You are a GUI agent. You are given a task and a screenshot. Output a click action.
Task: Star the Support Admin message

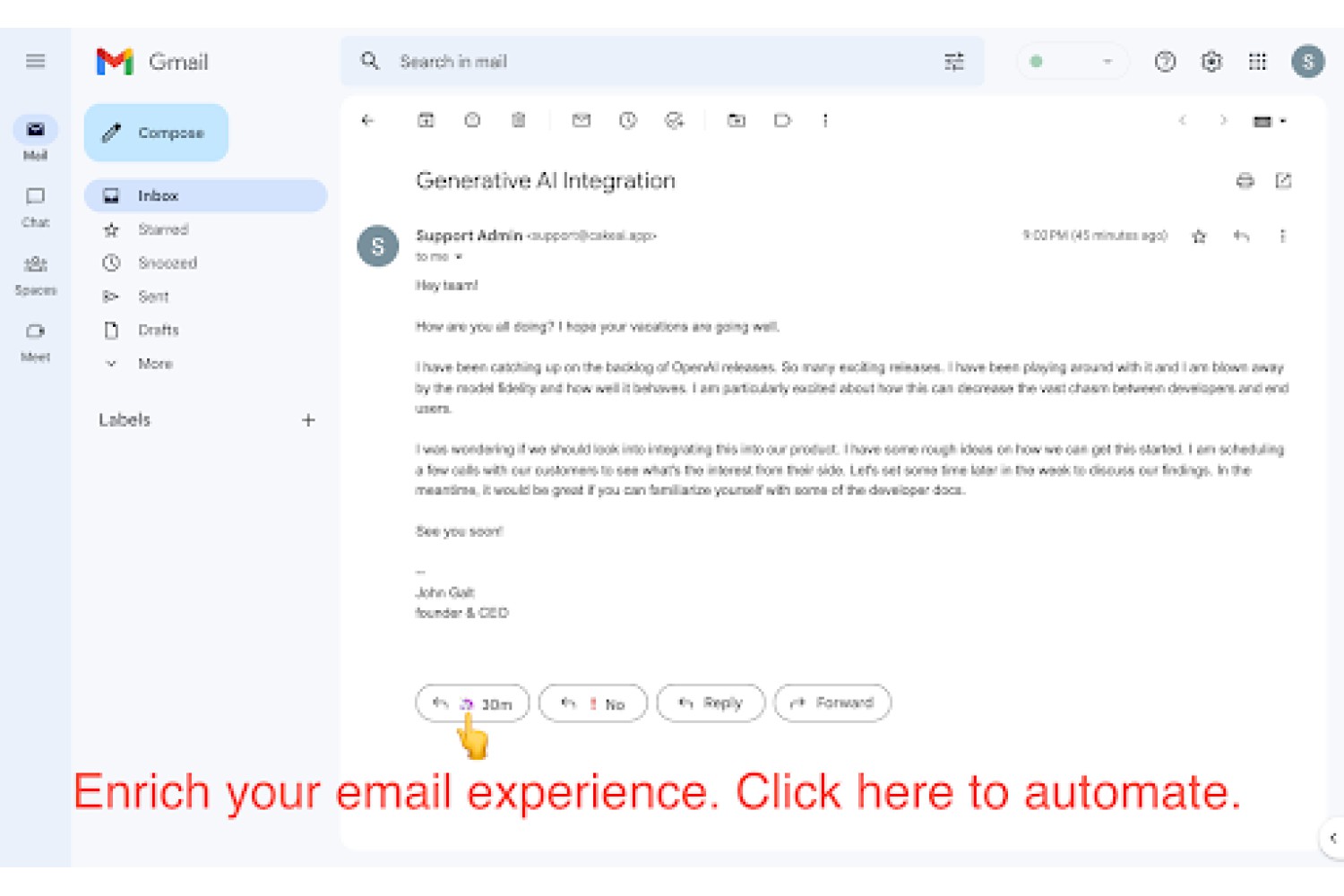1199,237
